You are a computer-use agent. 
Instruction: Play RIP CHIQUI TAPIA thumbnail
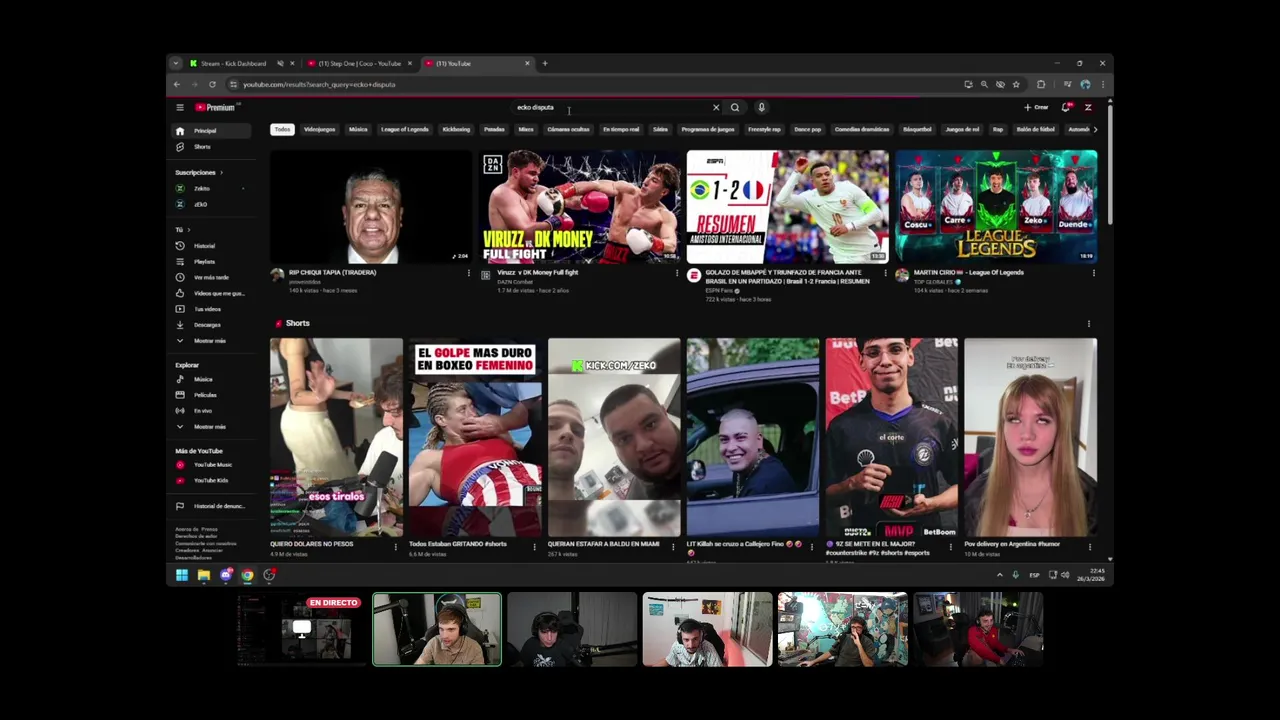pyautogui.click(x=371, y=207)
